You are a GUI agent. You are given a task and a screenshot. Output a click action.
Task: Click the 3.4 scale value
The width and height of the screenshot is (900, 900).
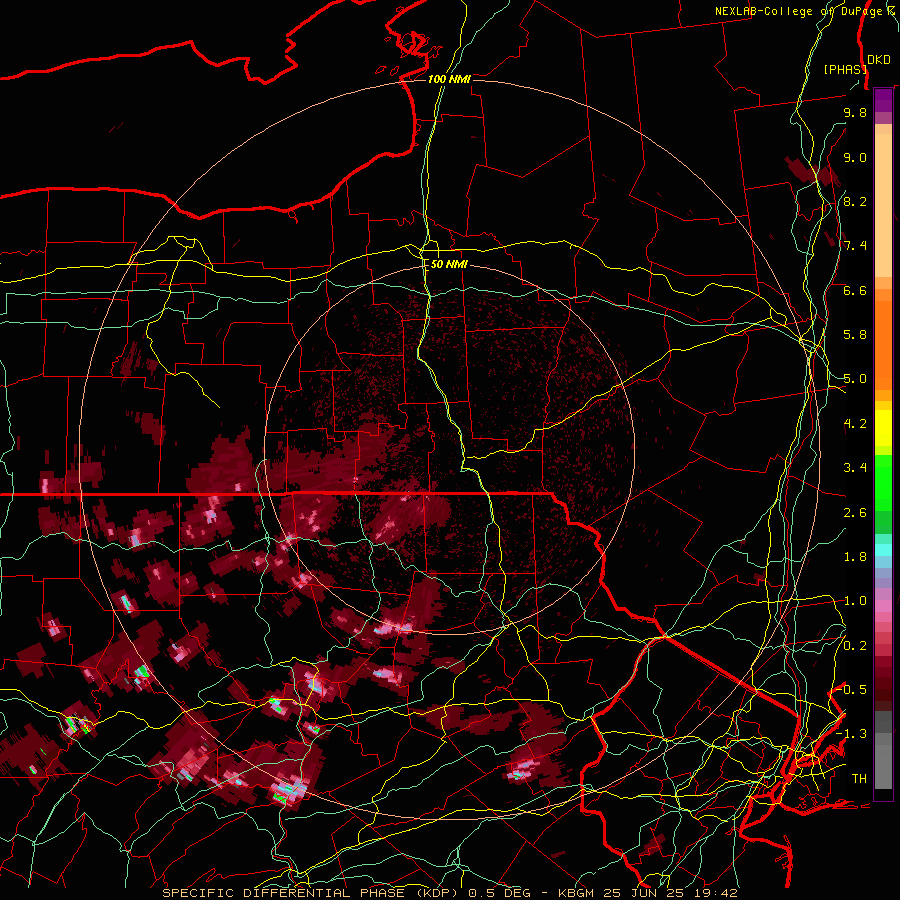855,468
